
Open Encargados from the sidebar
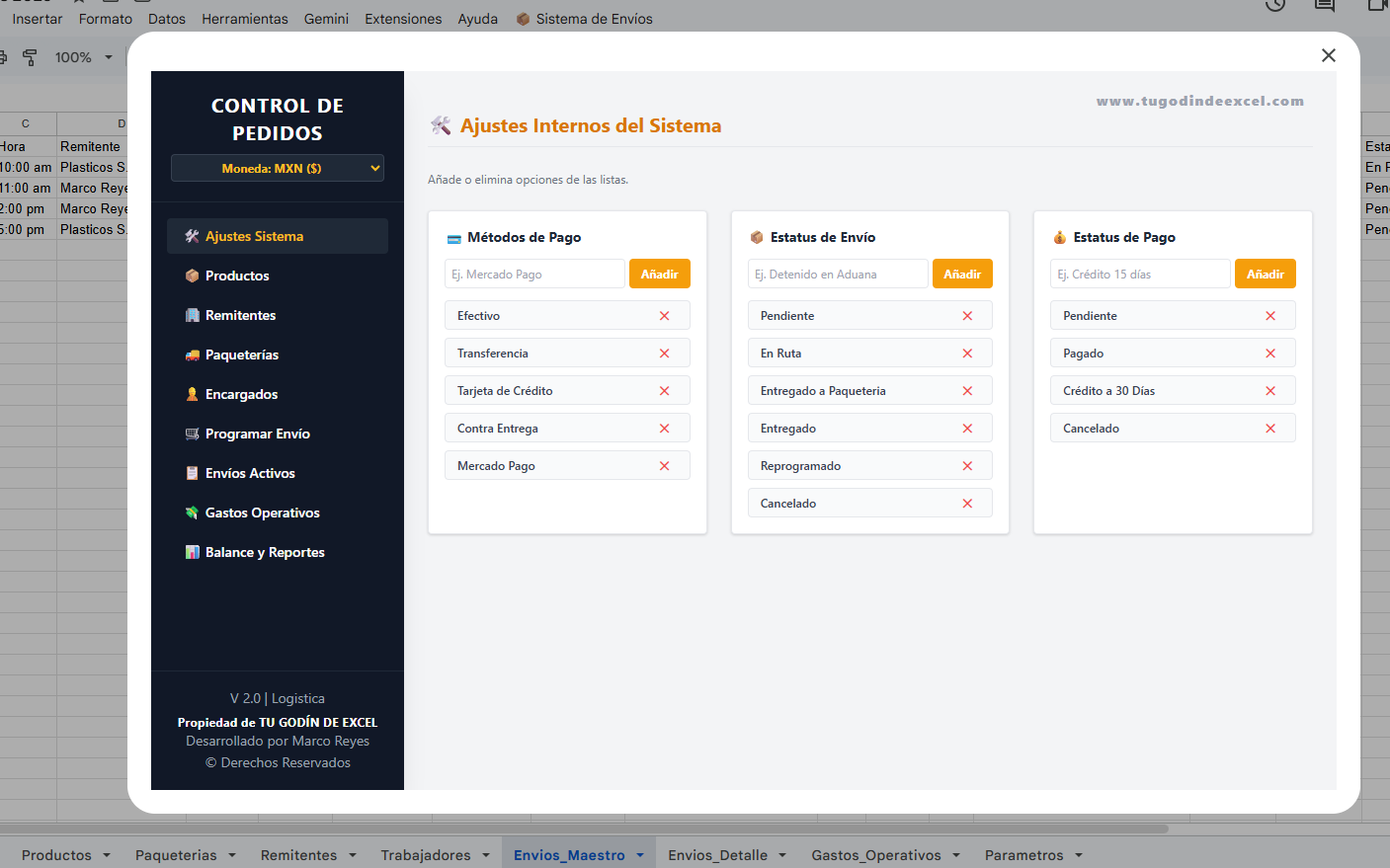pyautogui.click(x=278, y=394)
